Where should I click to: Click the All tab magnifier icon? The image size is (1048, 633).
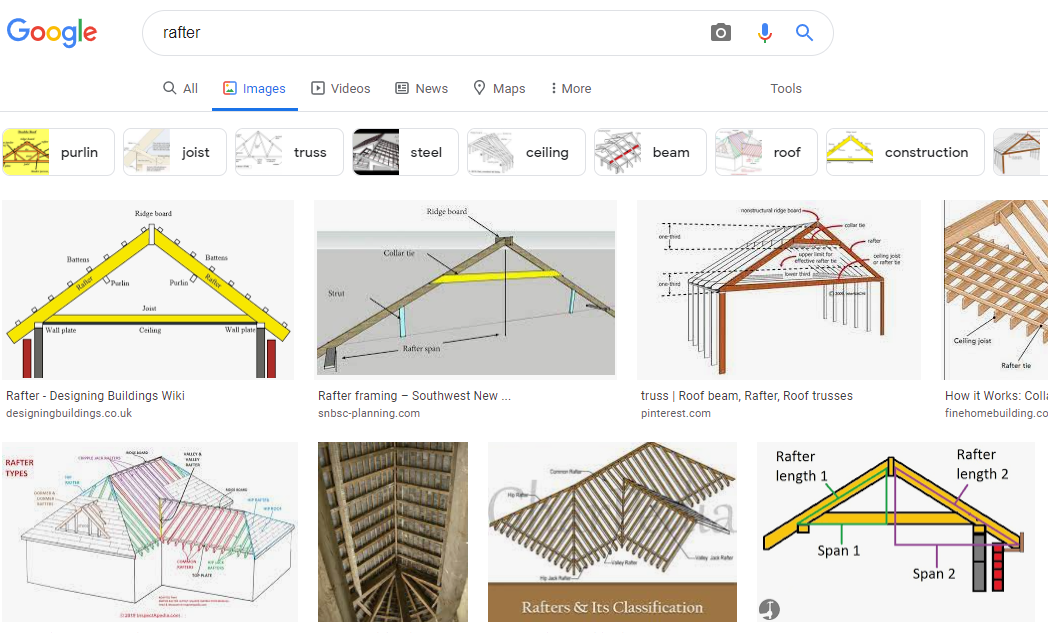point(170,88)
